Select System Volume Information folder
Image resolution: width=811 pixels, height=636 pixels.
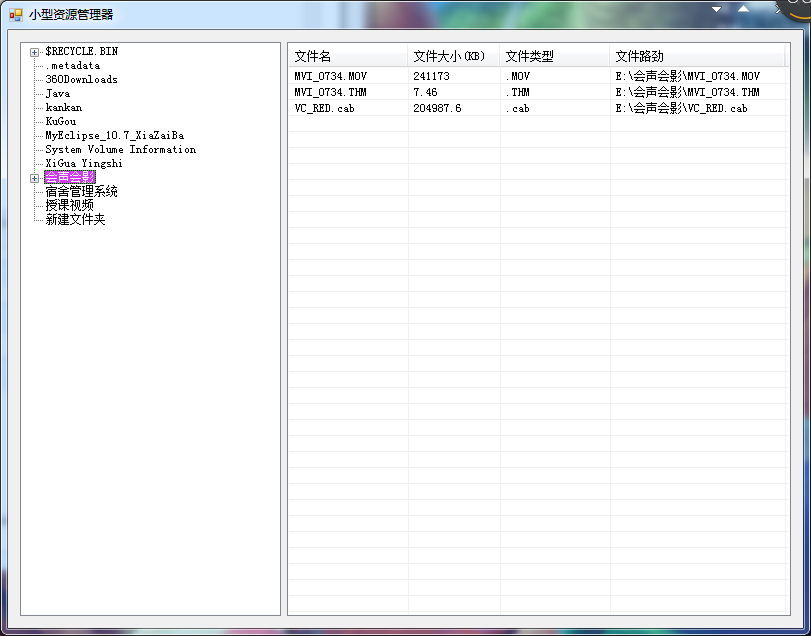(x=121, y=149)
